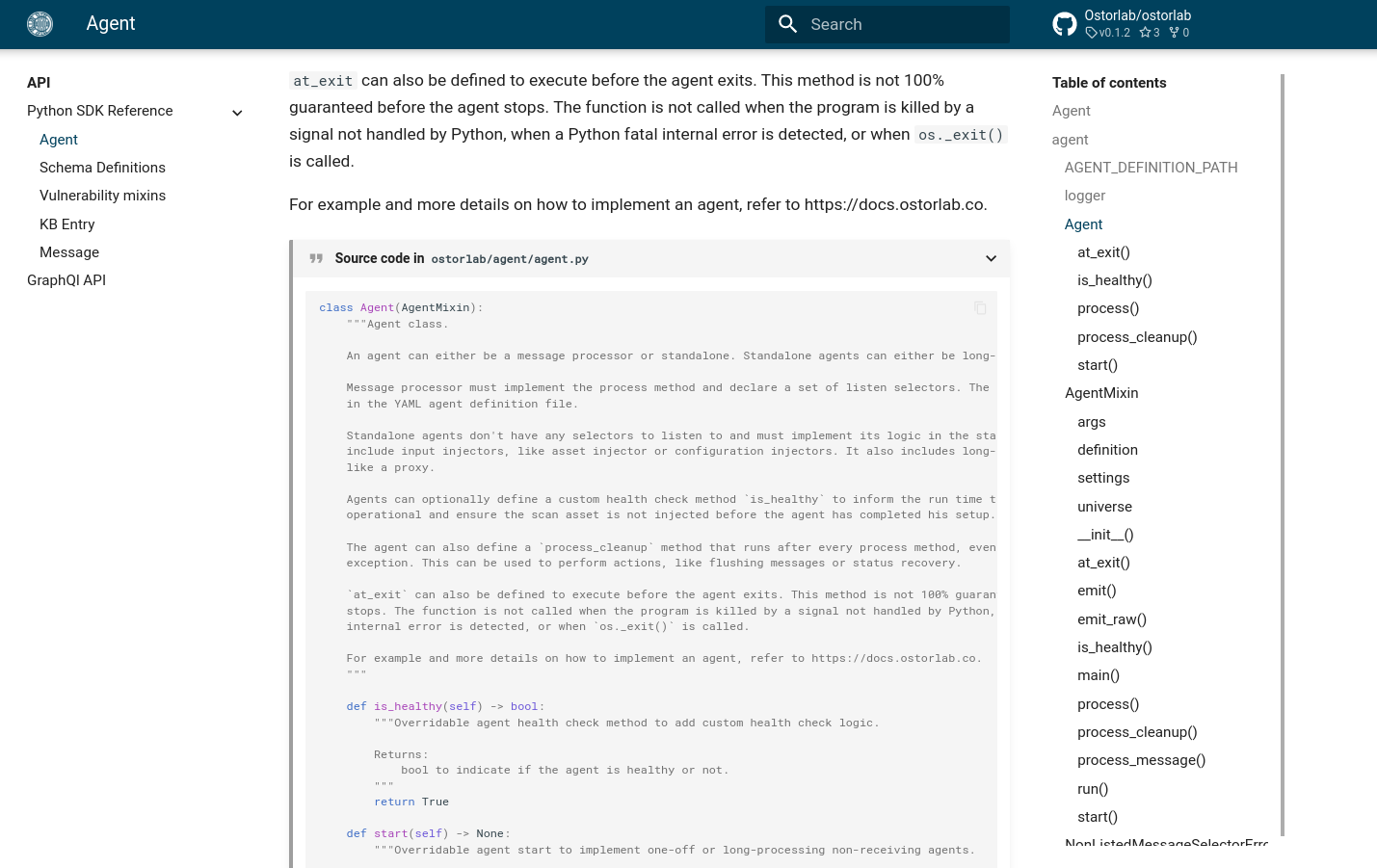Click the Table of contents heading

[x=1109, y=83]
